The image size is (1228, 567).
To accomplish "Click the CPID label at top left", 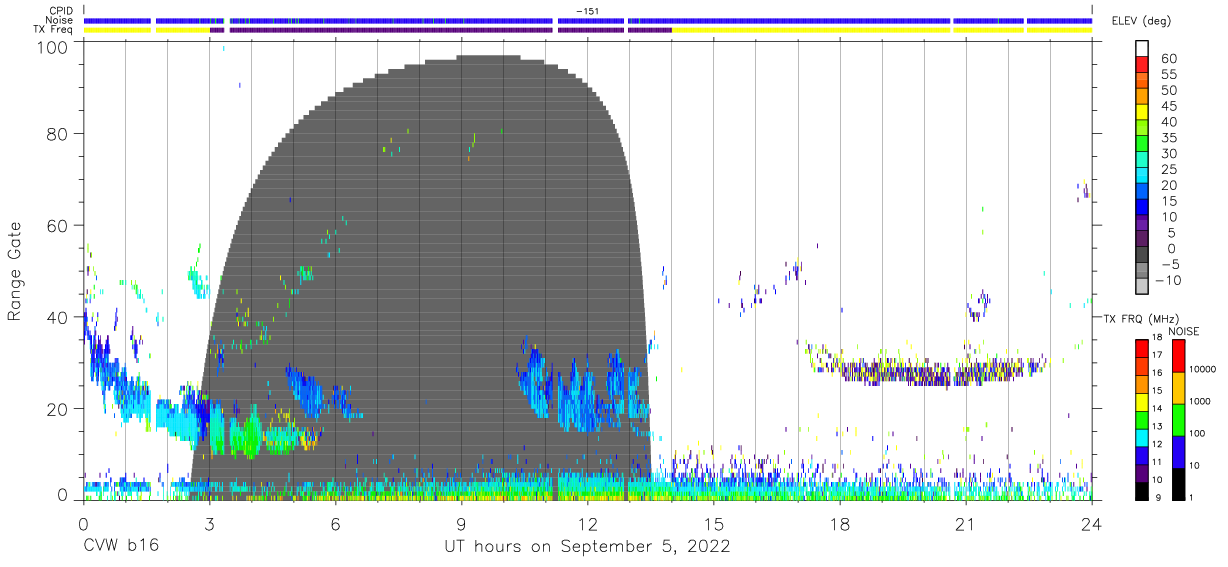I will (x=60, y=10).
